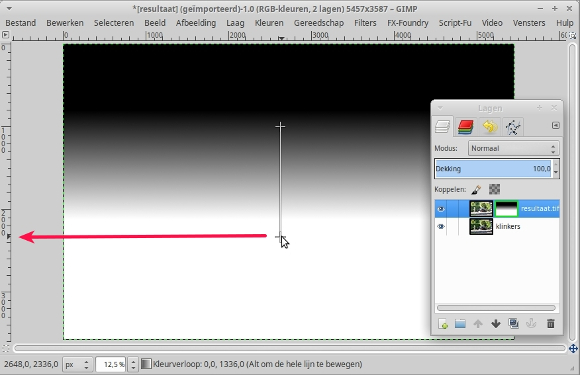The height and width of the screenshot is (375, 580).
Task: Open the Filters menu
Action: [365, 23]
